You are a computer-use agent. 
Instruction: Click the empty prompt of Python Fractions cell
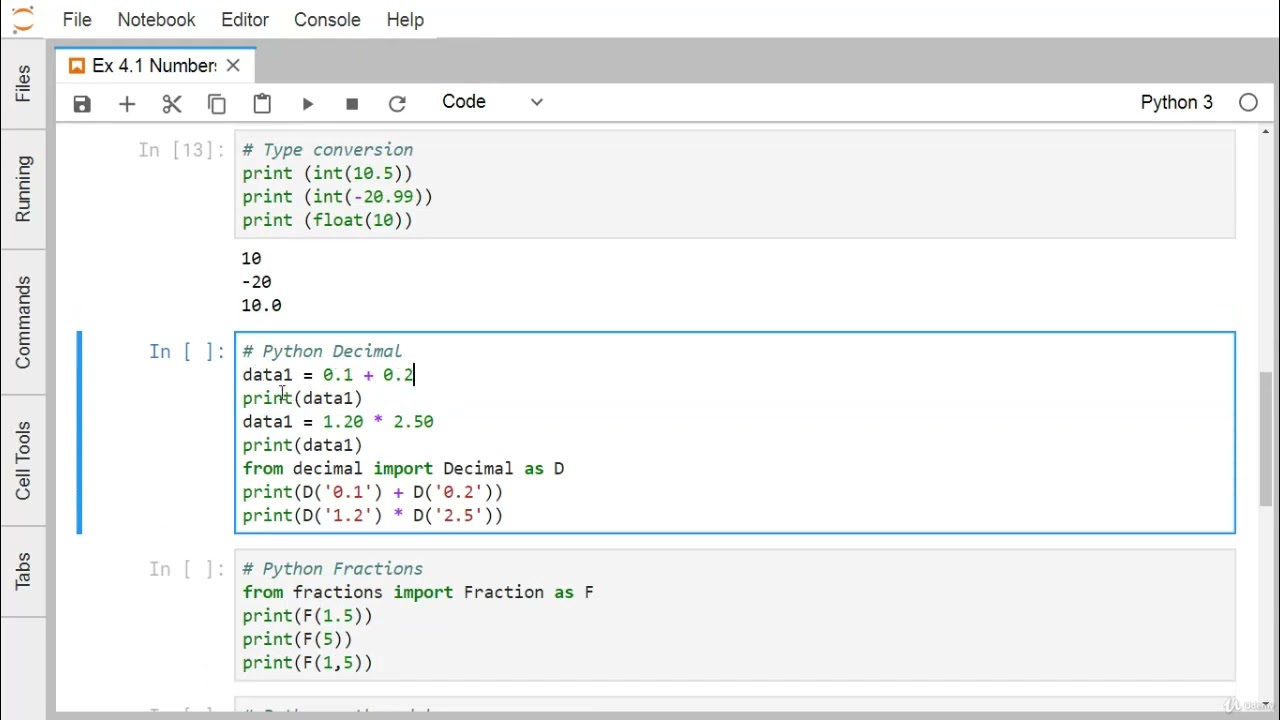tap(187, 569)
